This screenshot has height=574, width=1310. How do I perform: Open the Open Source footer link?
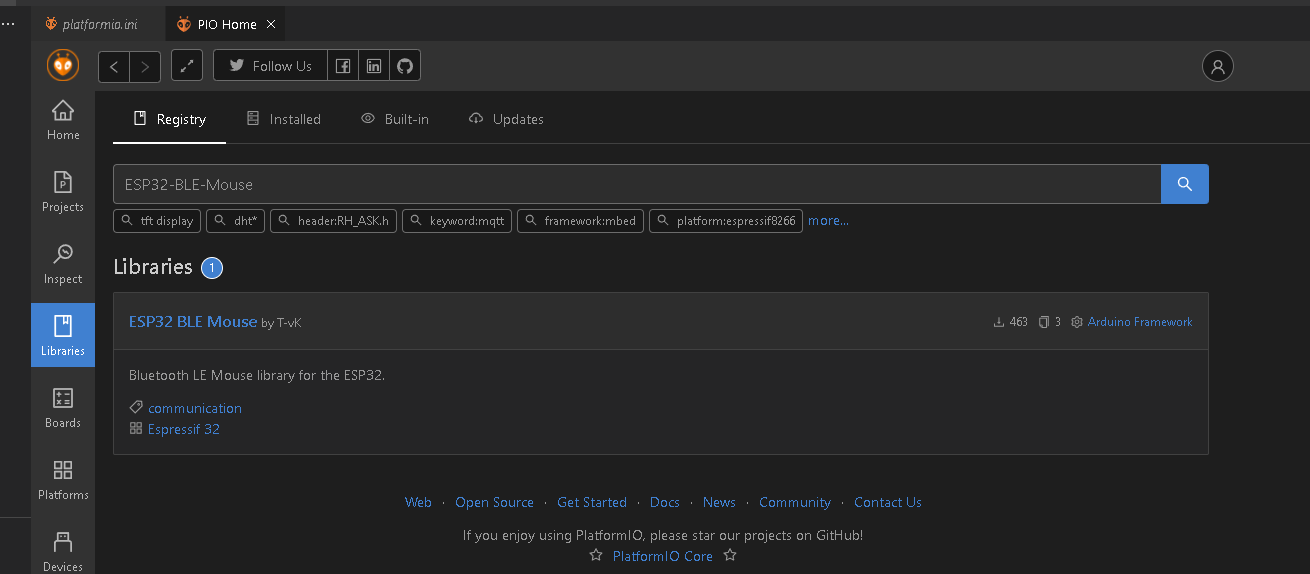[494, 502]
